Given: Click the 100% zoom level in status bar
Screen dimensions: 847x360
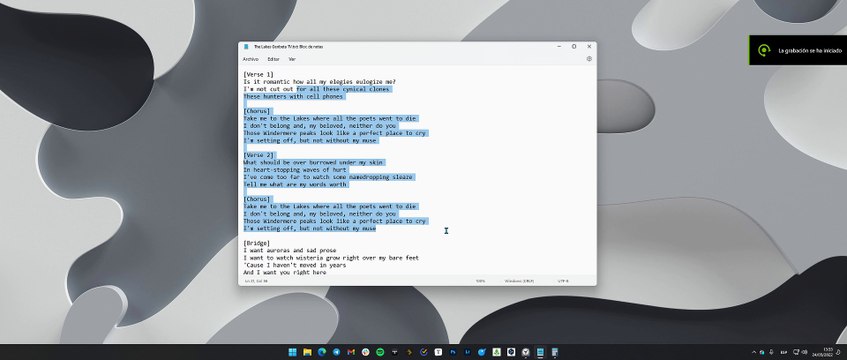Looking at the screenshot, I should [480, 281].
